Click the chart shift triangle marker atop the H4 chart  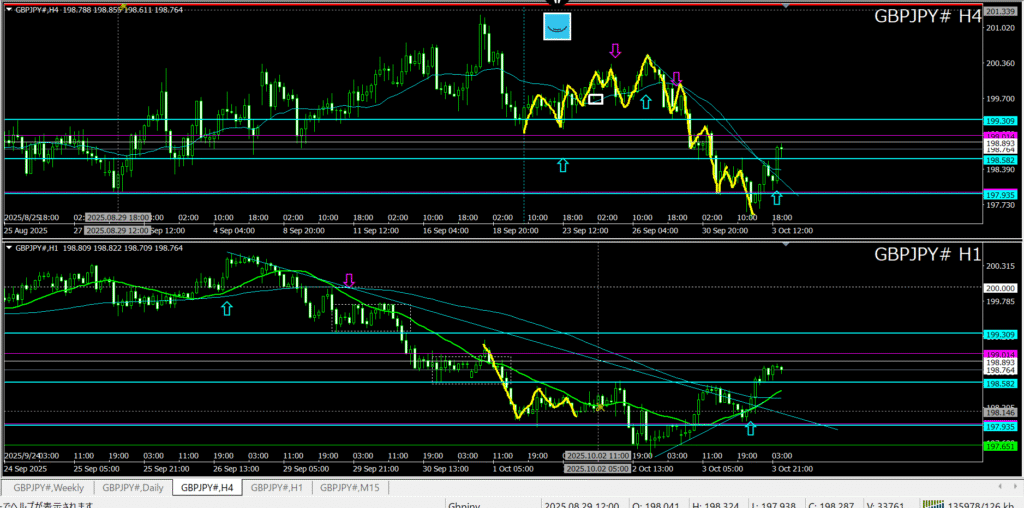click(x=785, y=7)
